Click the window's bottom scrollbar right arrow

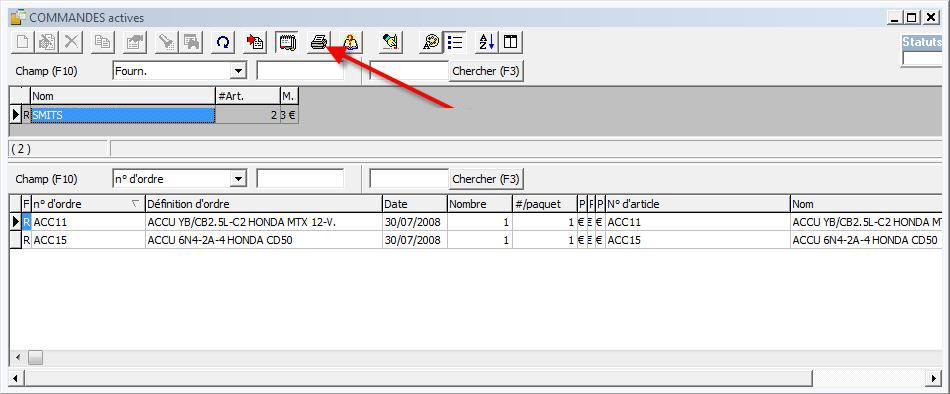(934, 378)
